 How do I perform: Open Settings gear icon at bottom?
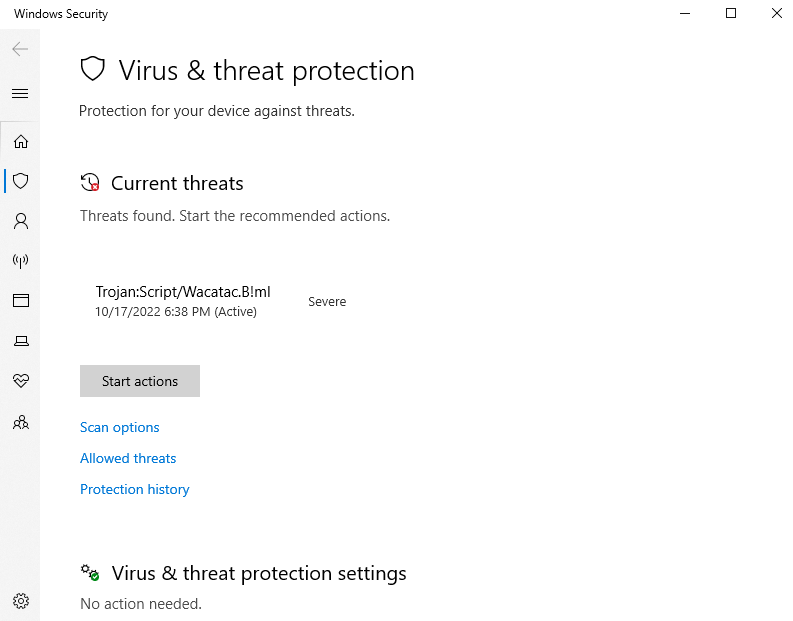(x=21, y=601)
